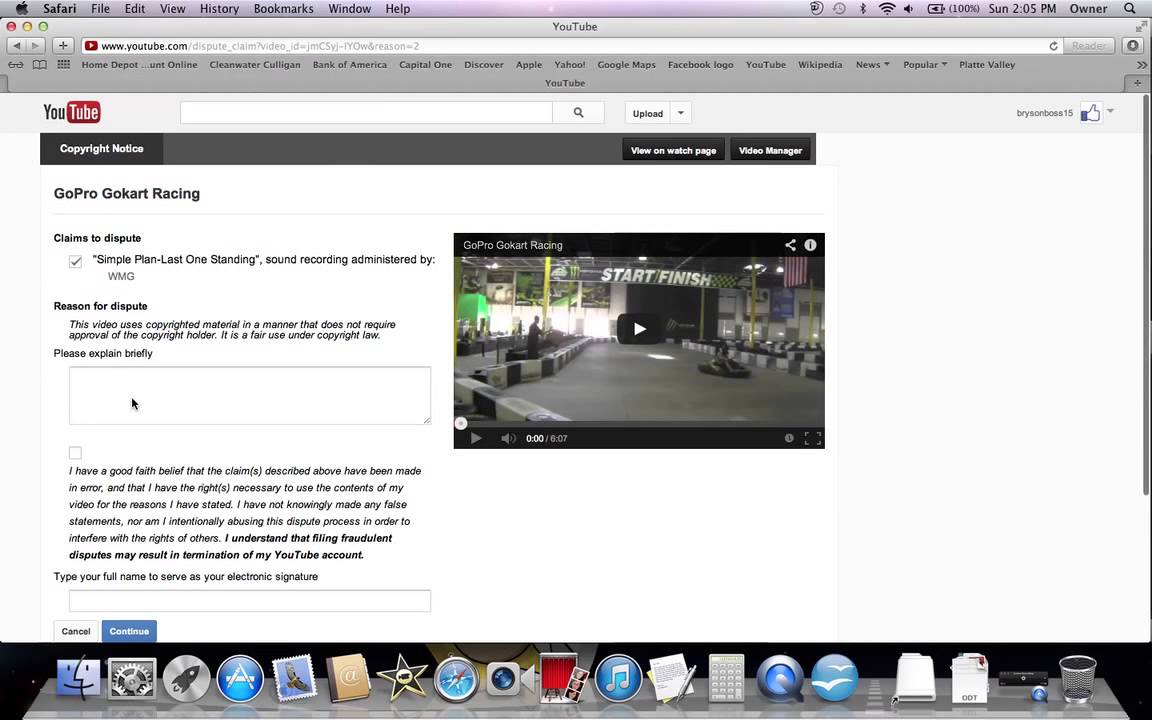Screen dimensions: 1152x720
Task: Open the News bookmarks dropdown
Action: tap(872, 65)
